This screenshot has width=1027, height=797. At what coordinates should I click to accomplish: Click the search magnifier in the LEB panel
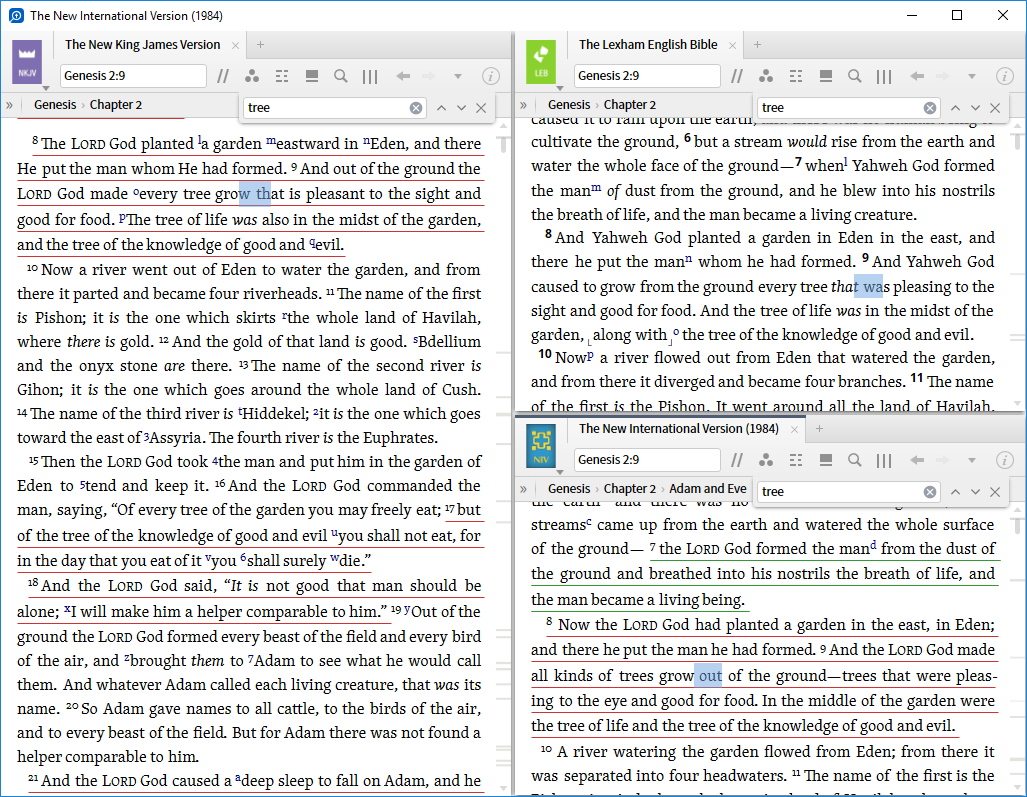pyautogui.click(x=855, y=76)
